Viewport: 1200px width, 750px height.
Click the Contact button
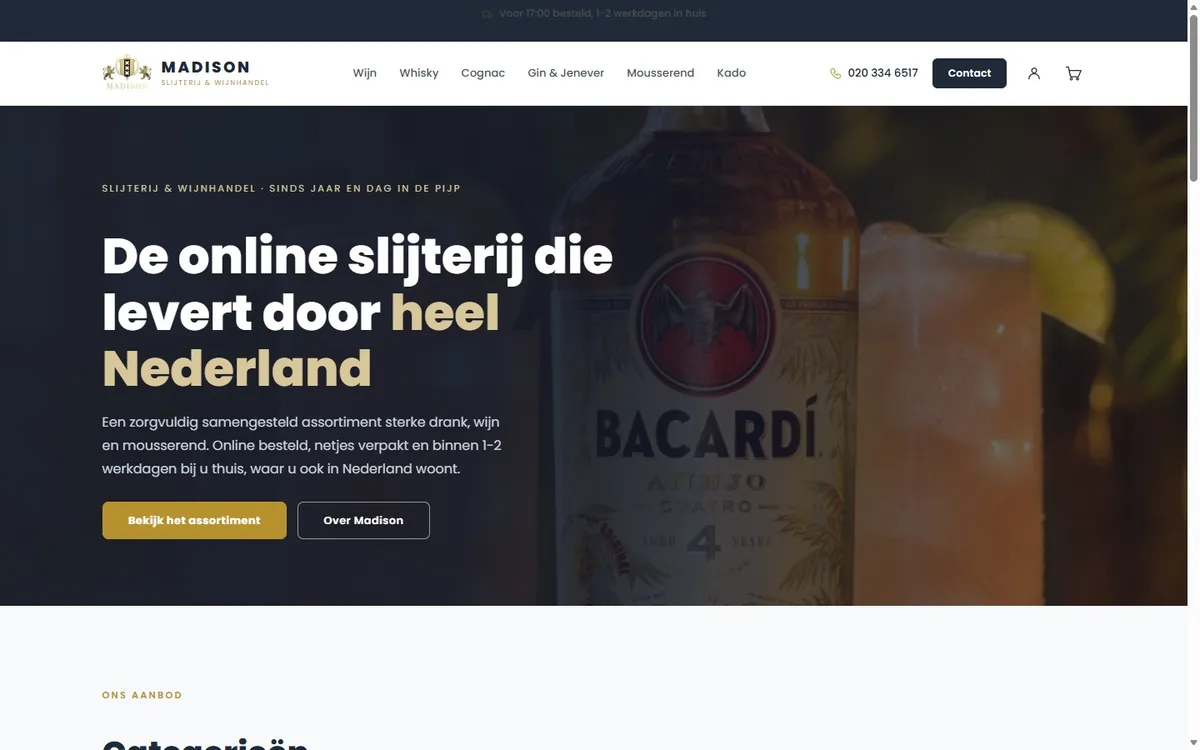pos(969,73)
